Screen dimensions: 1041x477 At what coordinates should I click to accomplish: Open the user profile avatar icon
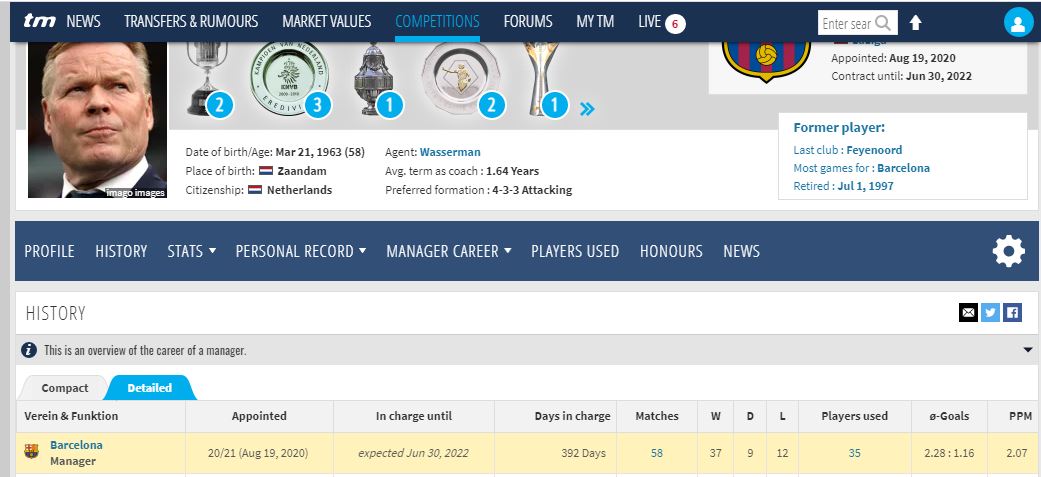click(1018, 23)
